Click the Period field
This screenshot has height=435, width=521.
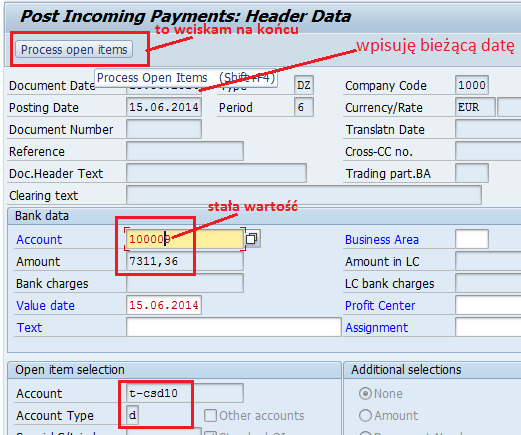pyautogui.click(x=304, y=107)
